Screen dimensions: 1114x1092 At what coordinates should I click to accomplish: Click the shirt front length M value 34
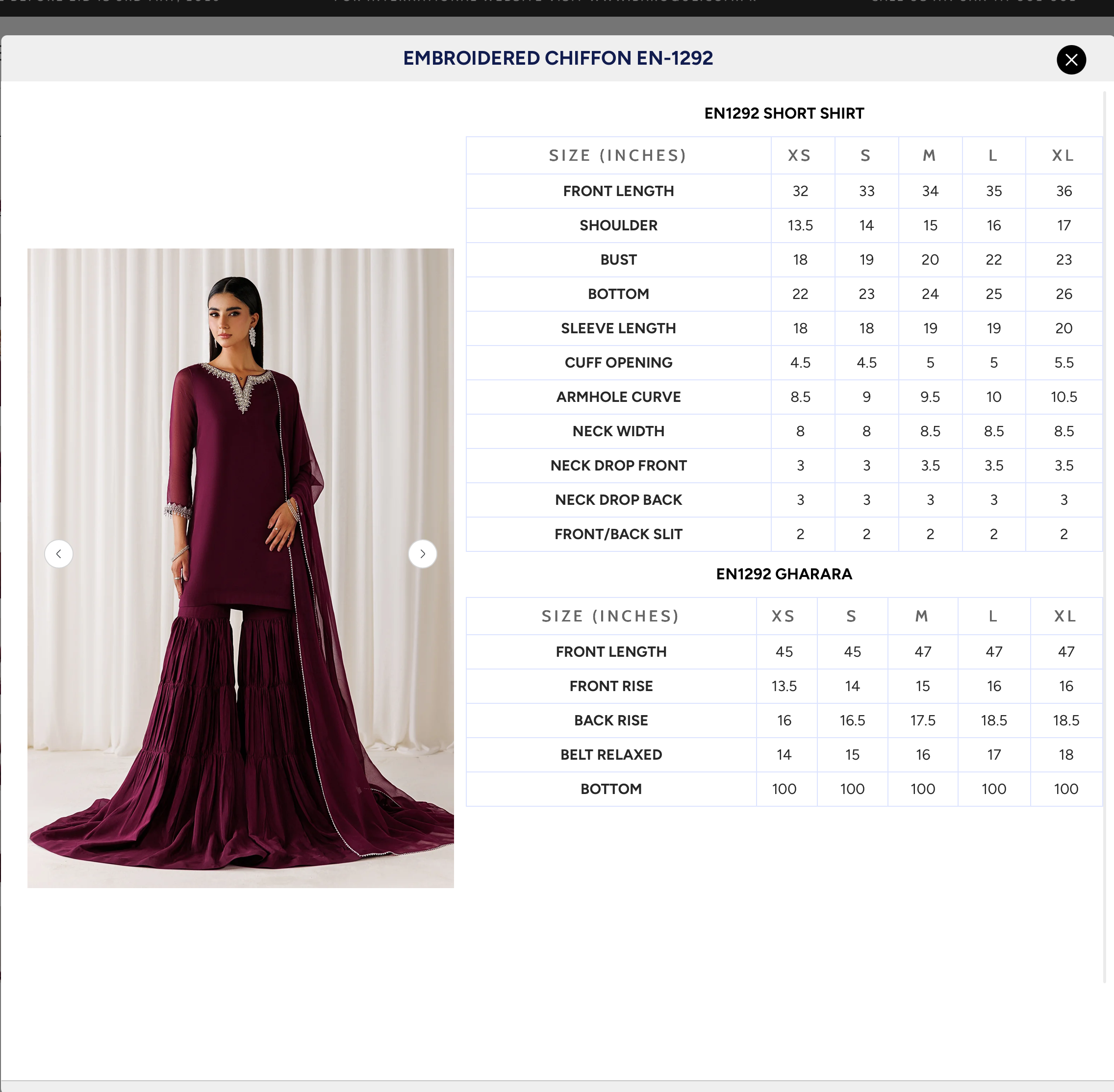[x=930, y=191]
